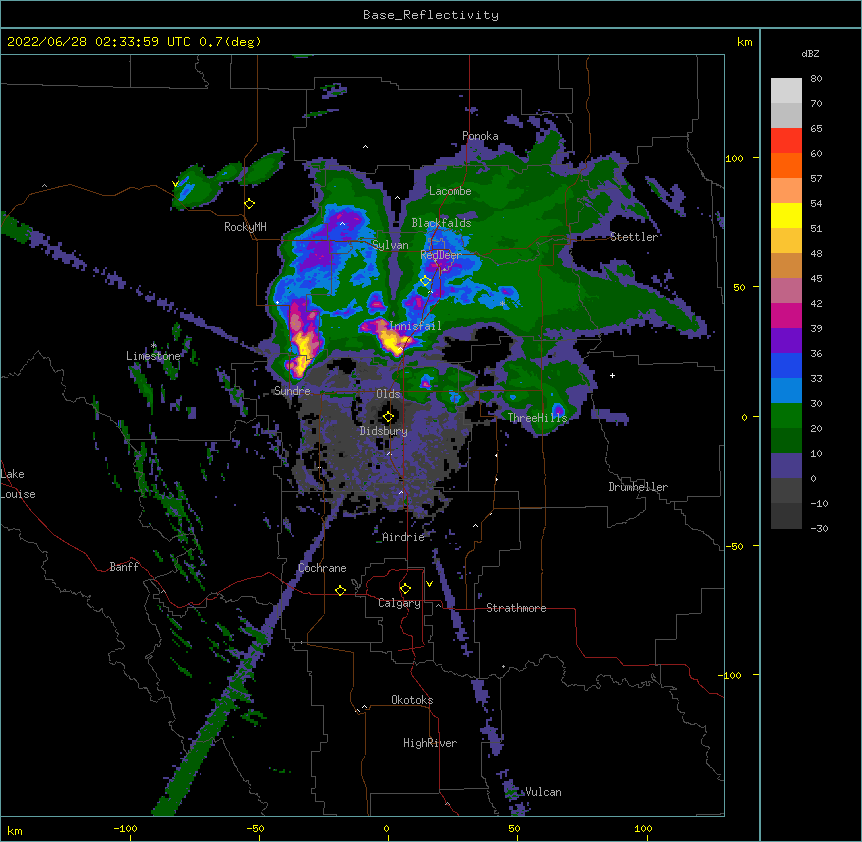Click the Lake Louise label
Viewport: 862px width, 842px height.
click(x=18, y=484)
